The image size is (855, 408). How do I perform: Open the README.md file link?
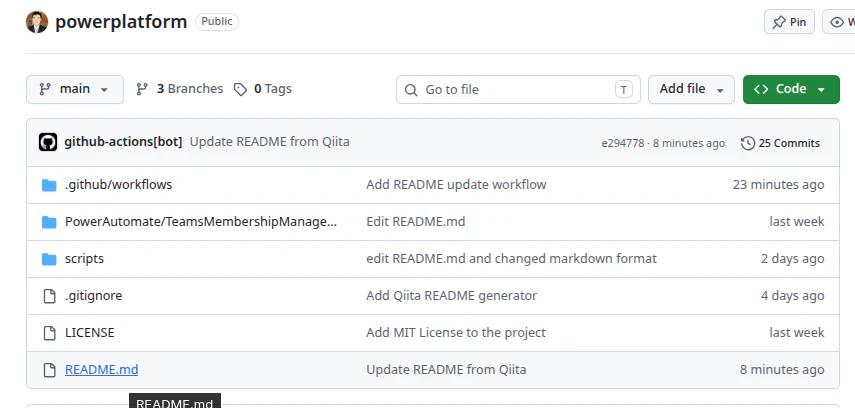(x=101, y=370)
